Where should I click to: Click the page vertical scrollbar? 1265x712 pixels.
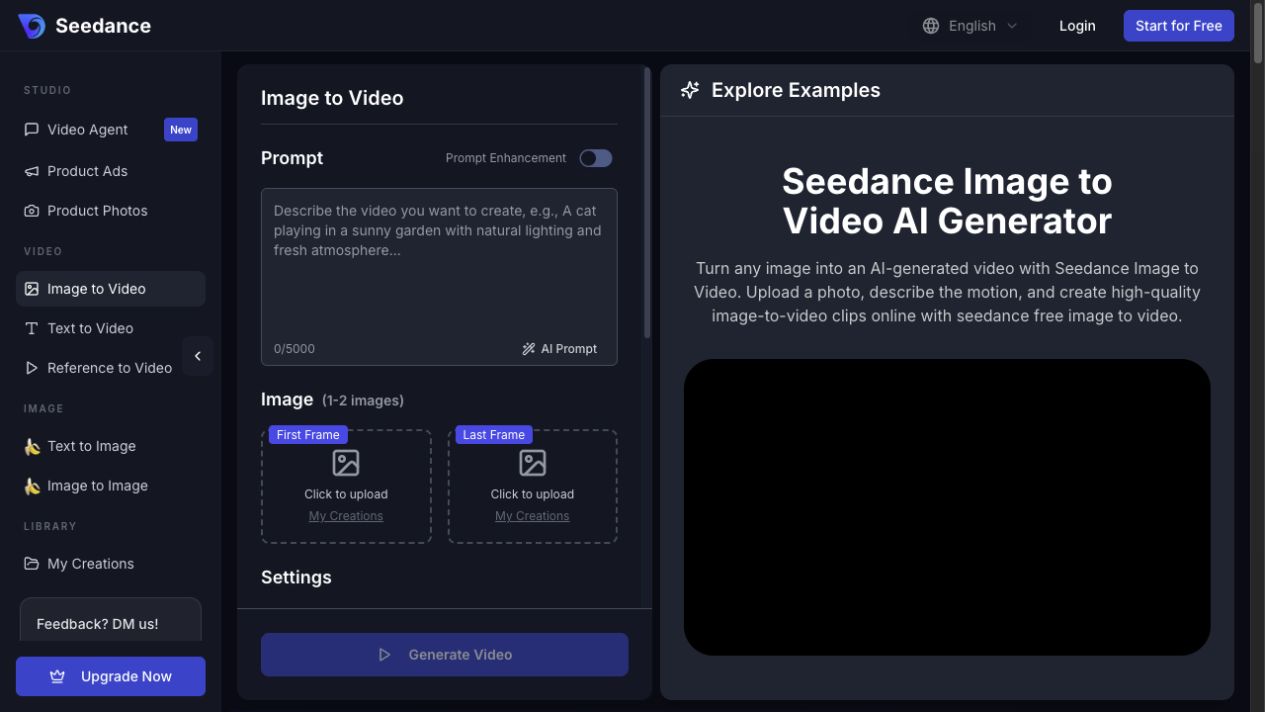point(1258,35)
